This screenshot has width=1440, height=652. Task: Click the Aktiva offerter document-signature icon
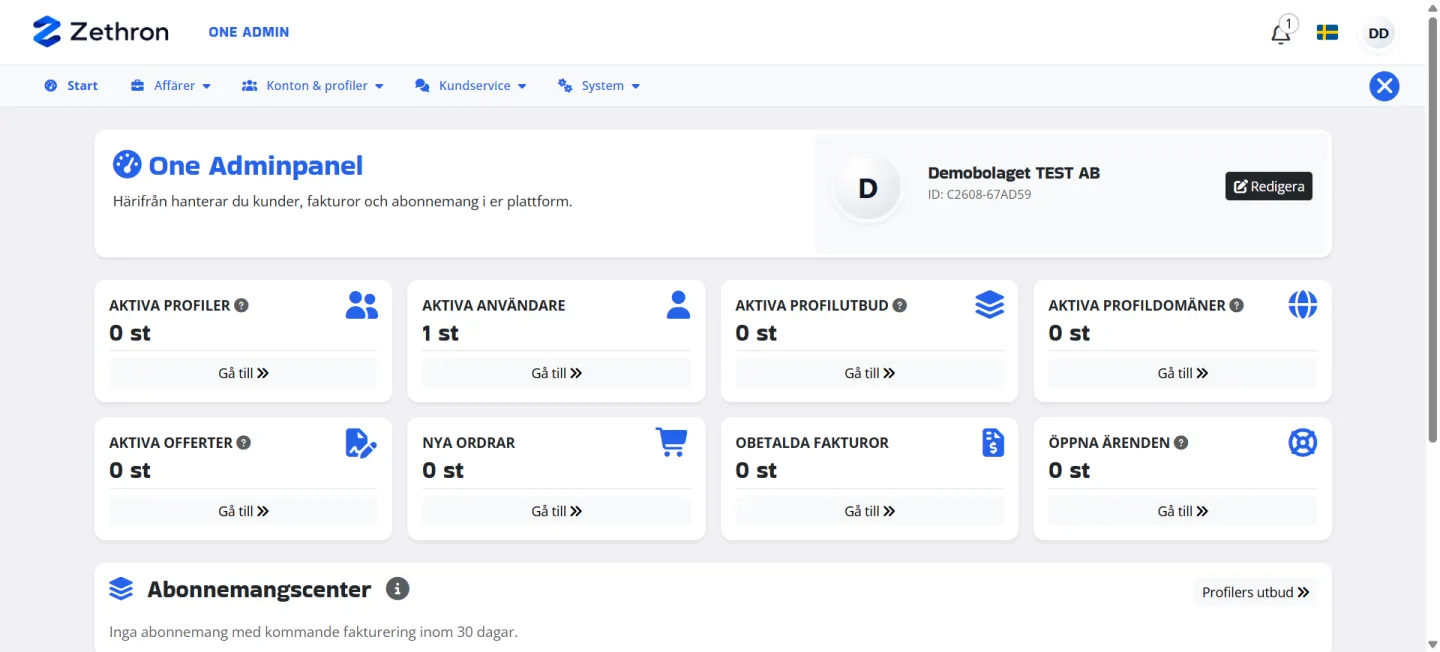point(361,442)
